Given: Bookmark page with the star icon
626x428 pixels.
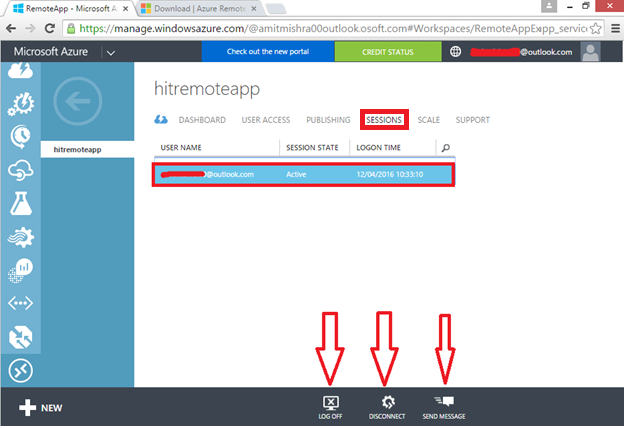Looking at the screenshot, I should click(596, 28).
